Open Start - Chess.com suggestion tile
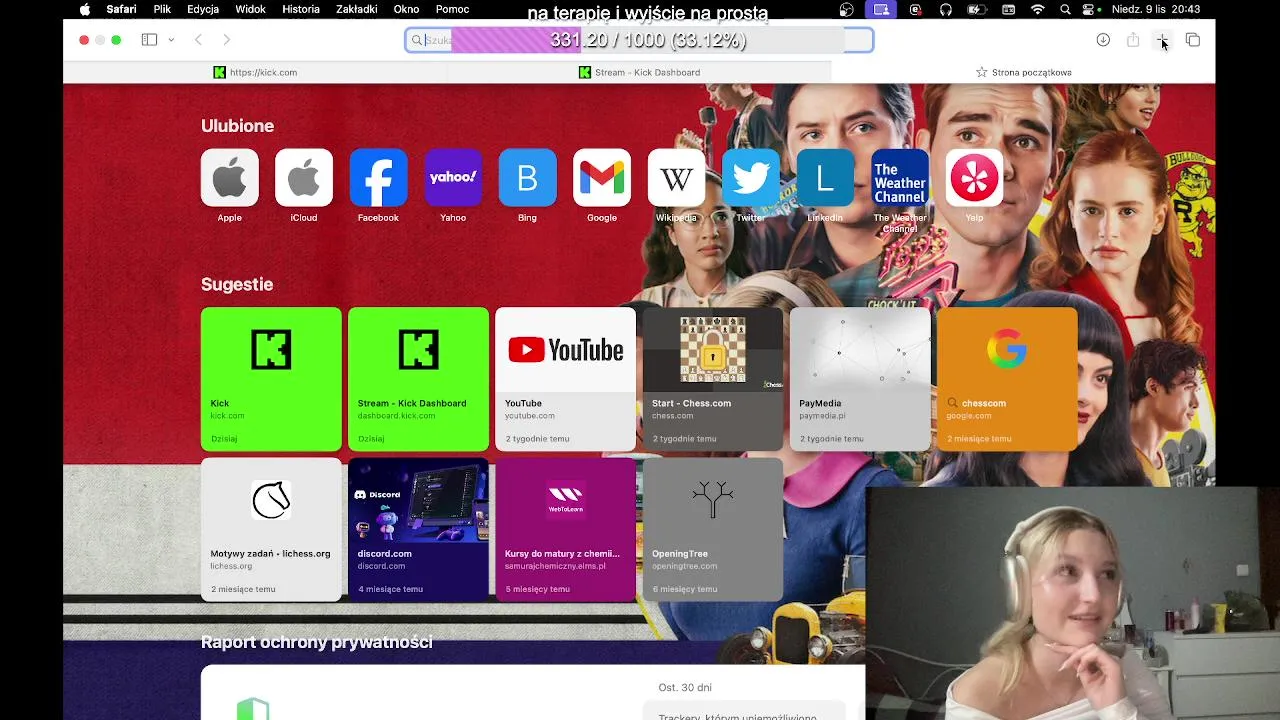Screen dimensions: 1280x720 pos(713,379)
